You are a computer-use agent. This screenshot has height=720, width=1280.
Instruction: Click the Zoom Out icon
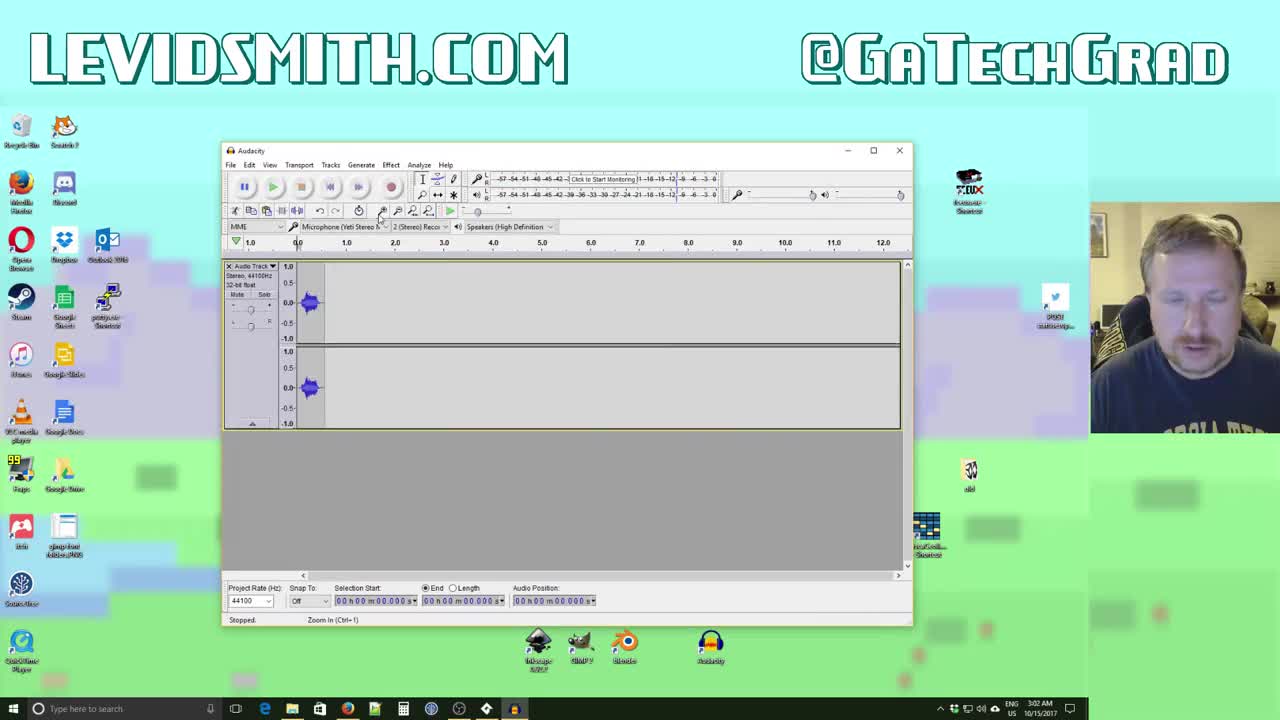397,211
